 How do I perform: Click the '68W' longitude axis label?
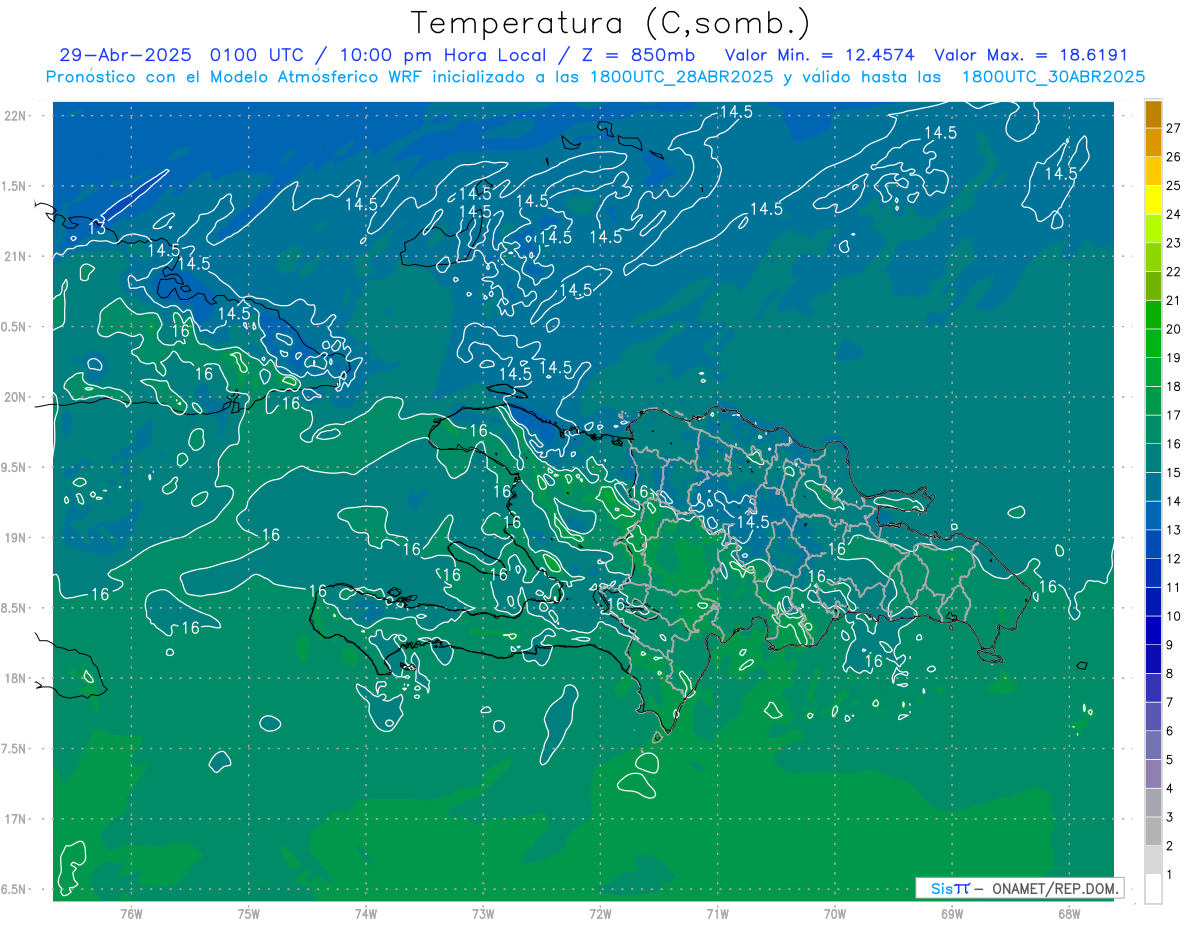[1069, 914]
